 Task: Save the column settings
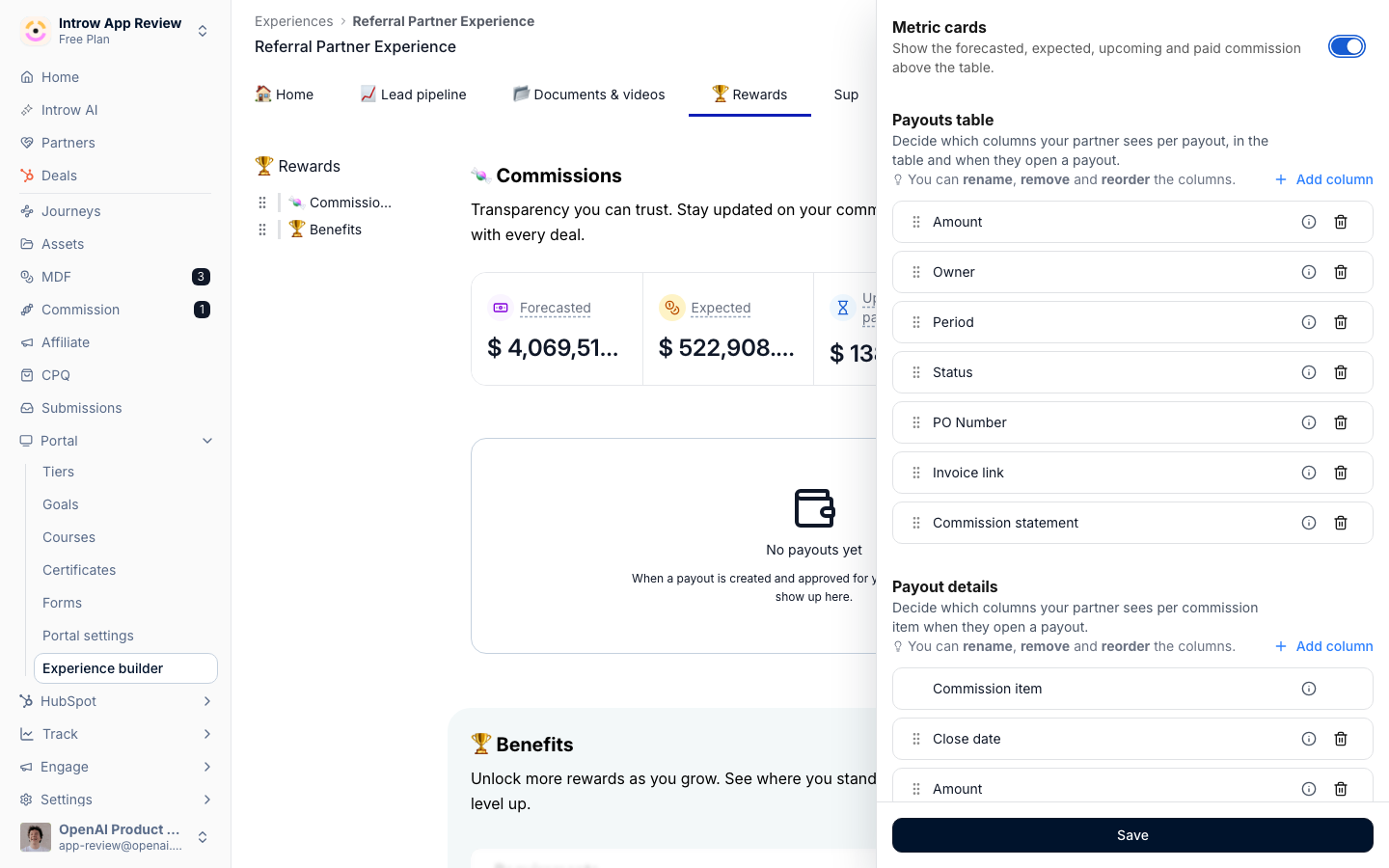click(x=1132, y=835)
